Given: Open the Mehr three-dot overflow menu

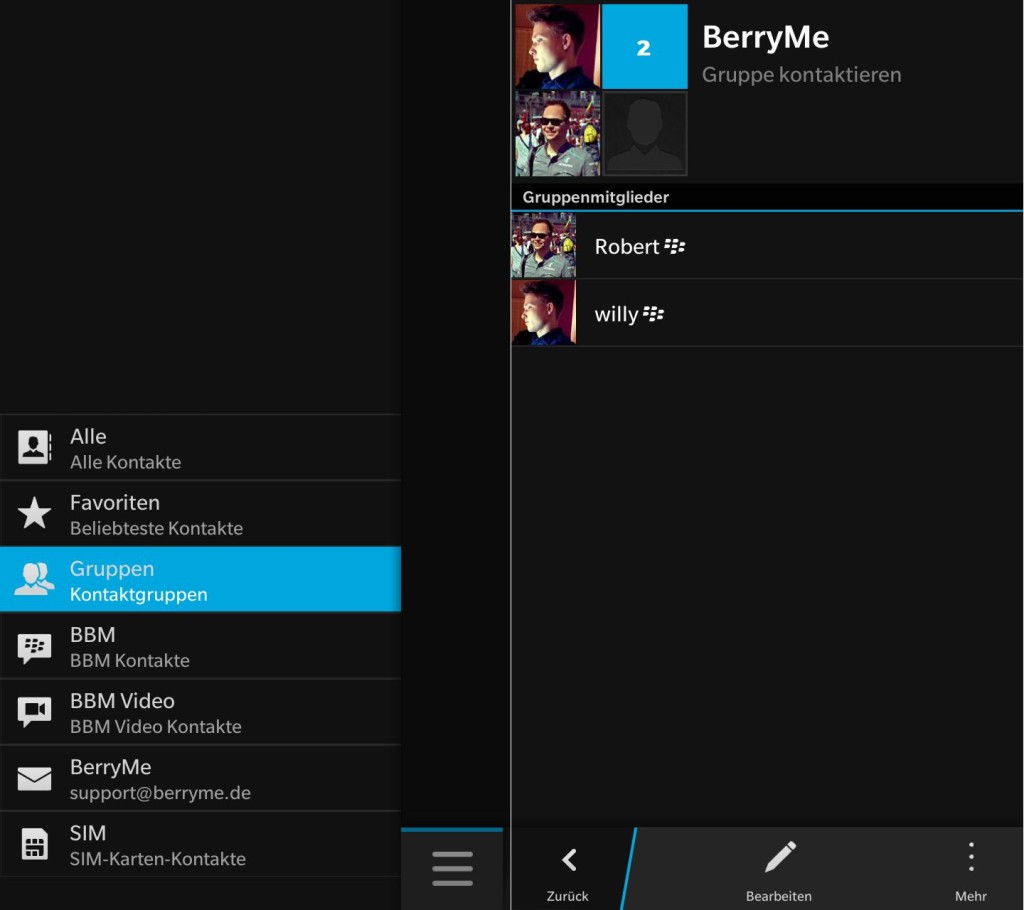Looking at the screenshot, I should (x=971, y=857).
